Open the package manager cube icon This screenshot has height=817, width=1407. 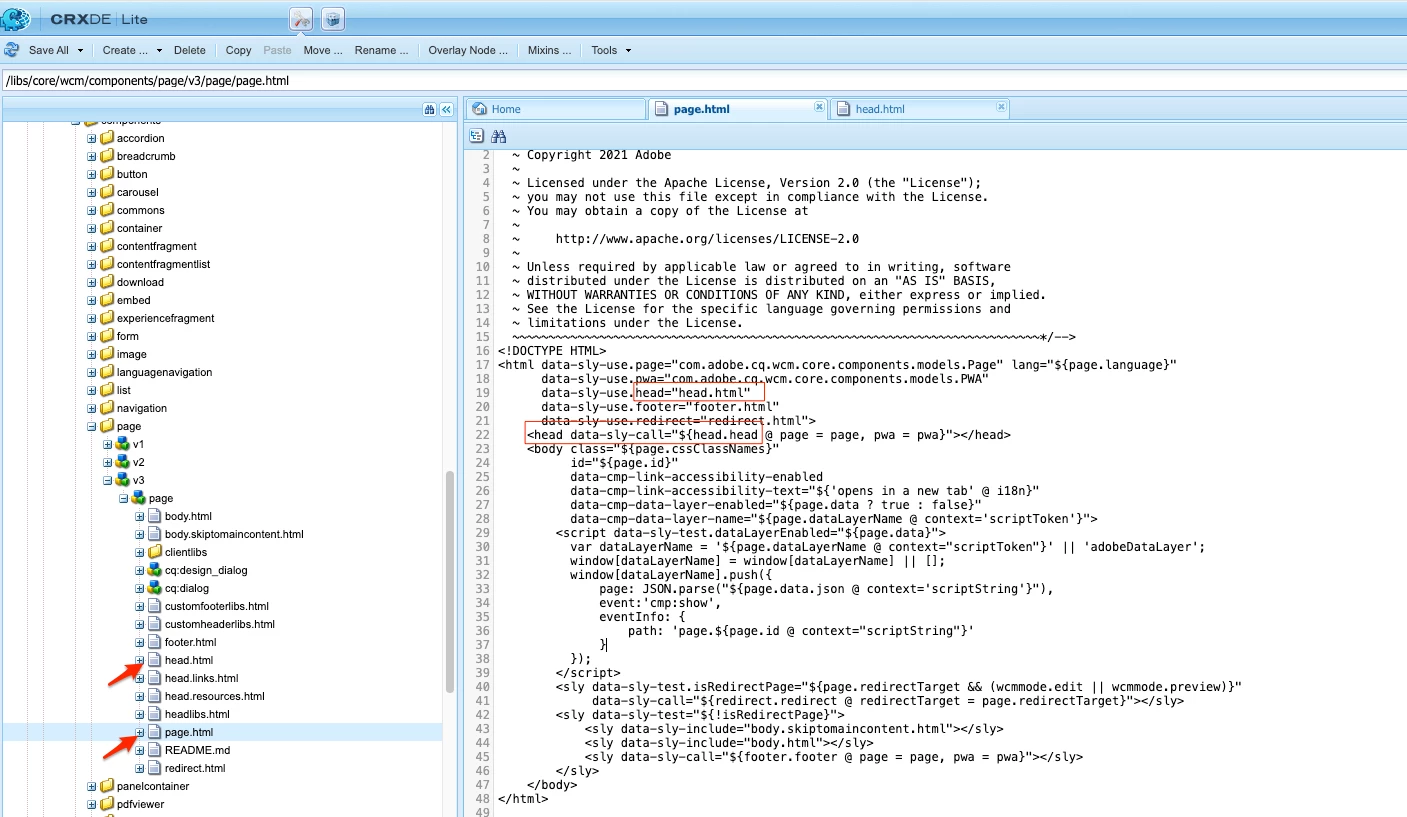click(x=333, y=19)
